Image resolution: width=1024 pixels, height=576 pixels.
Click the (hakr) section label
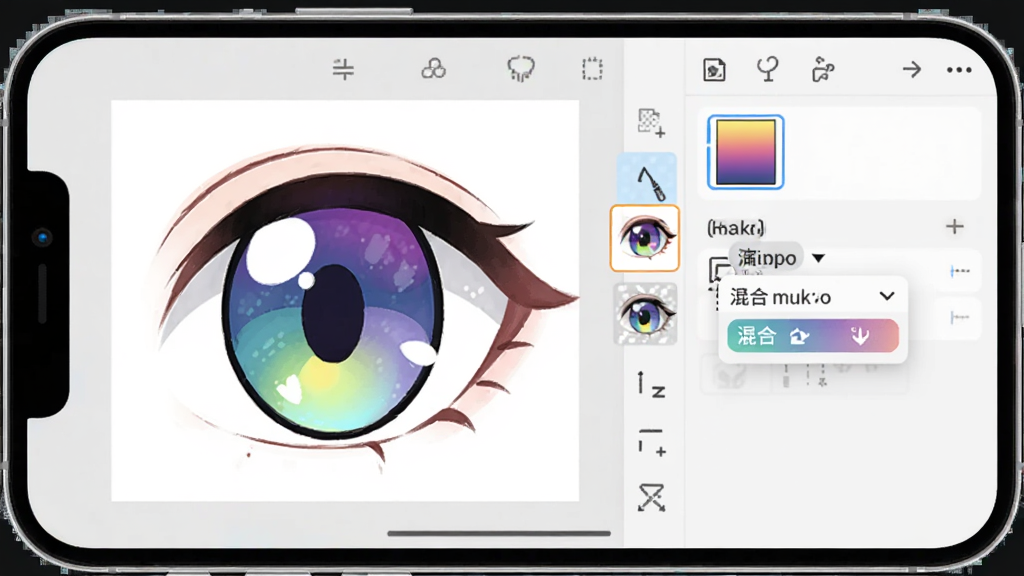(x=735, y=227)
